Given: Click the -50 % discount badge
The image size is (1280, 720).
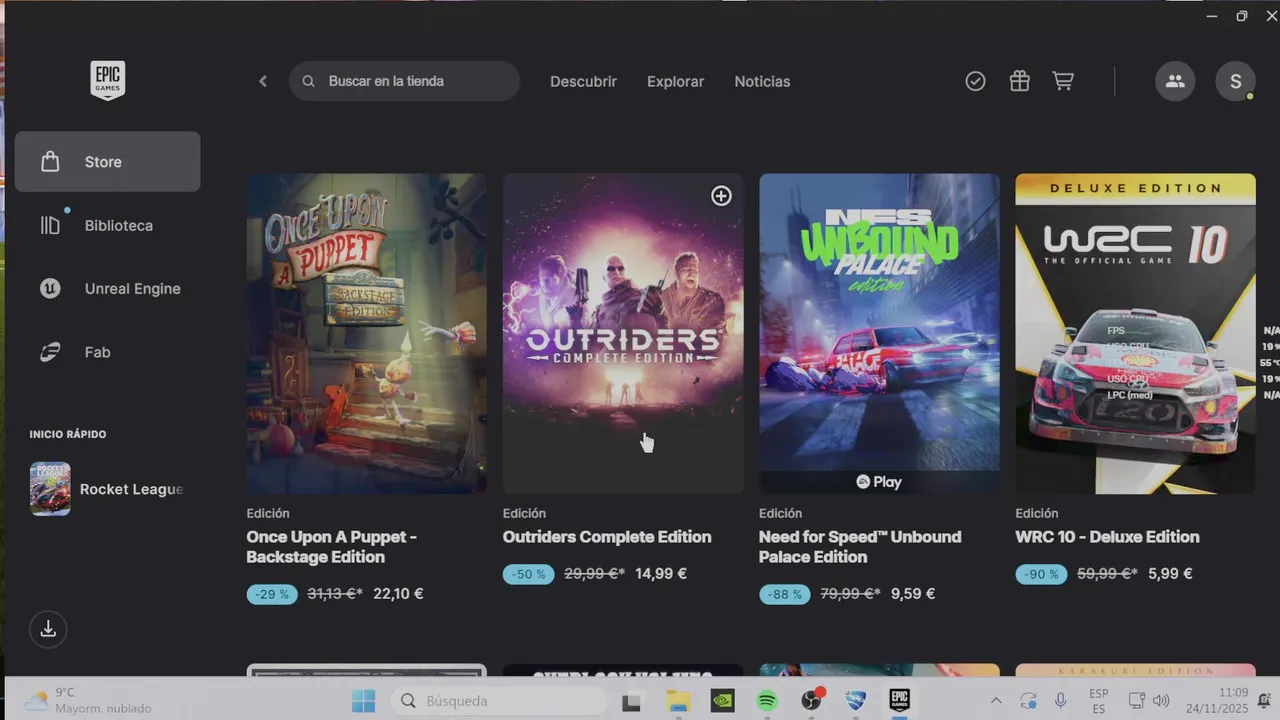Looking at the screenshot, I should [529, 574].
